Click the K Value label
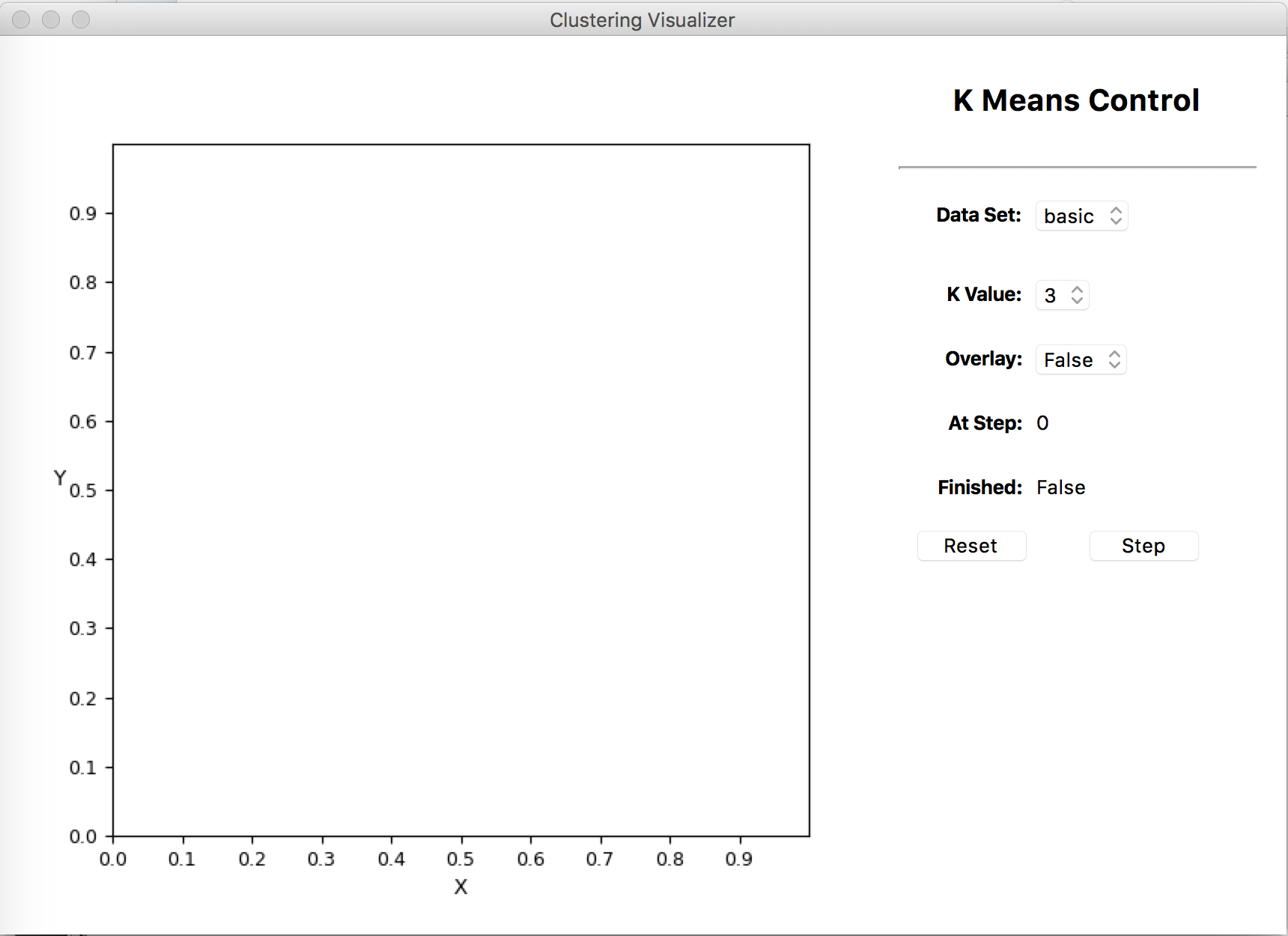The image size is (1288, 936). [x=983, y=294]
